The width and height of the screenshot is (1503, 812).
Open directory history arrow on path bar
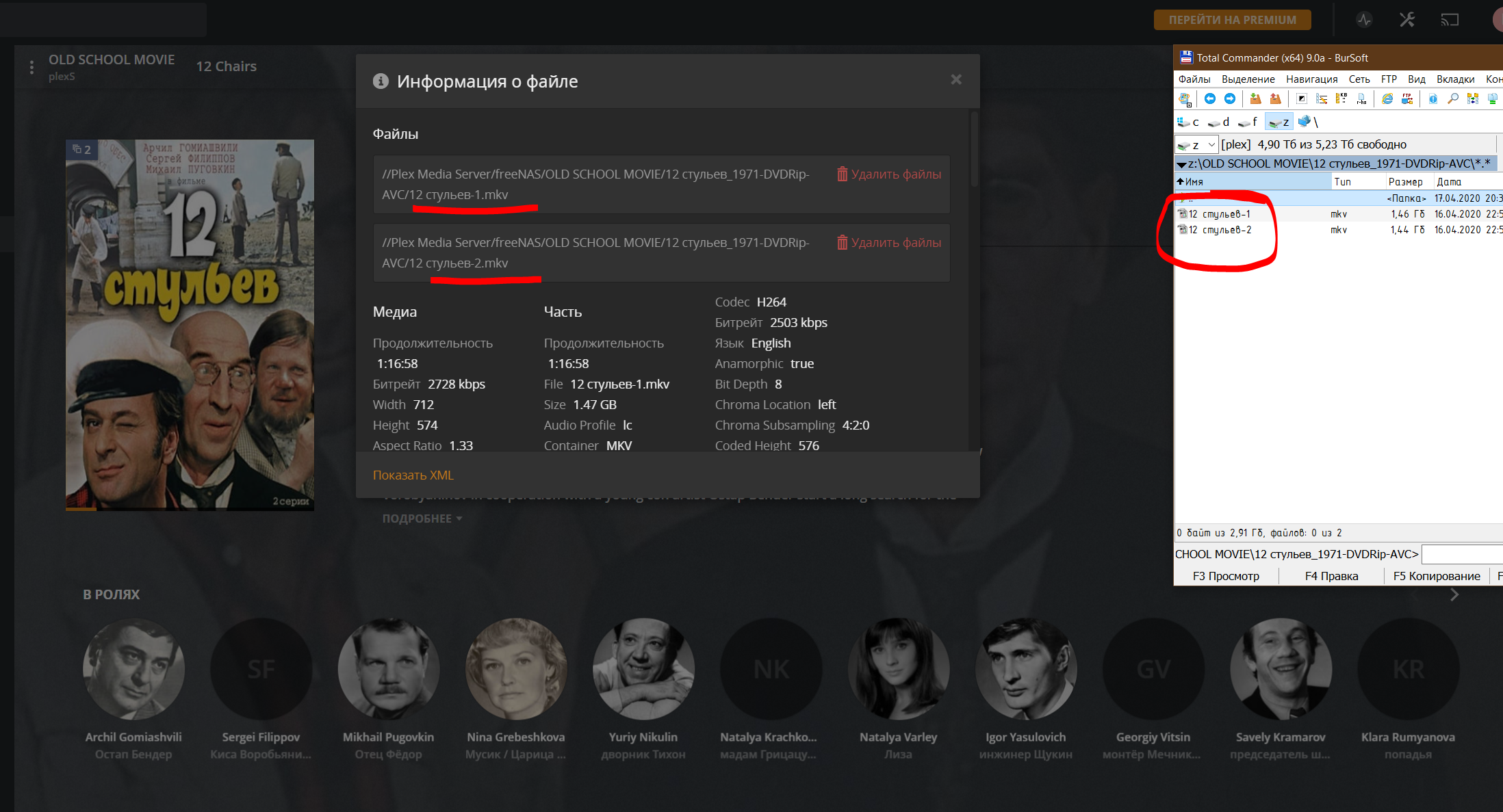point(1181,164)
